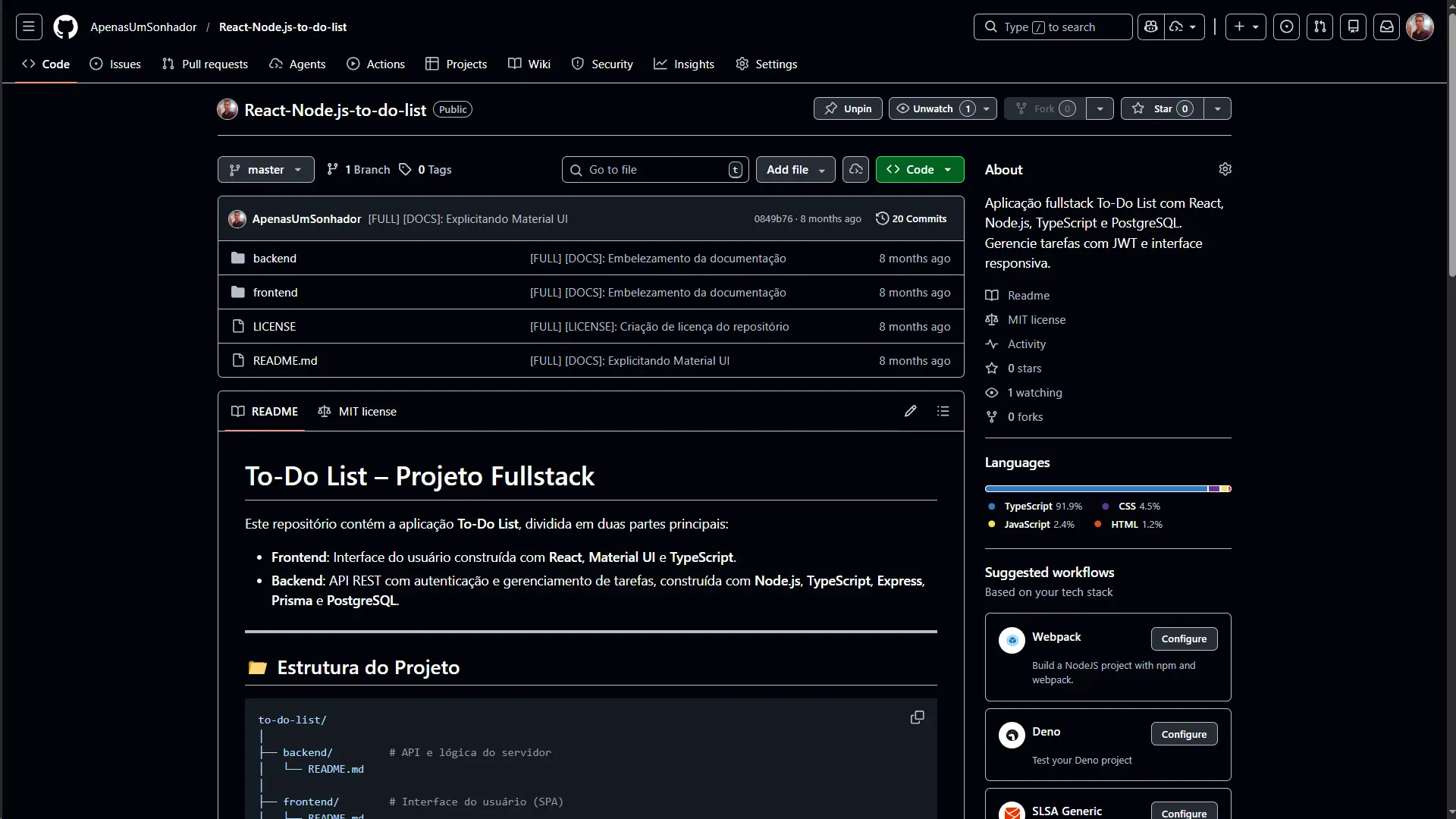Image resolution: width=1456 pixels, height=819 pixels.
Task: Toggle Unwatch for repository notifications
Action: pos(933,108)
